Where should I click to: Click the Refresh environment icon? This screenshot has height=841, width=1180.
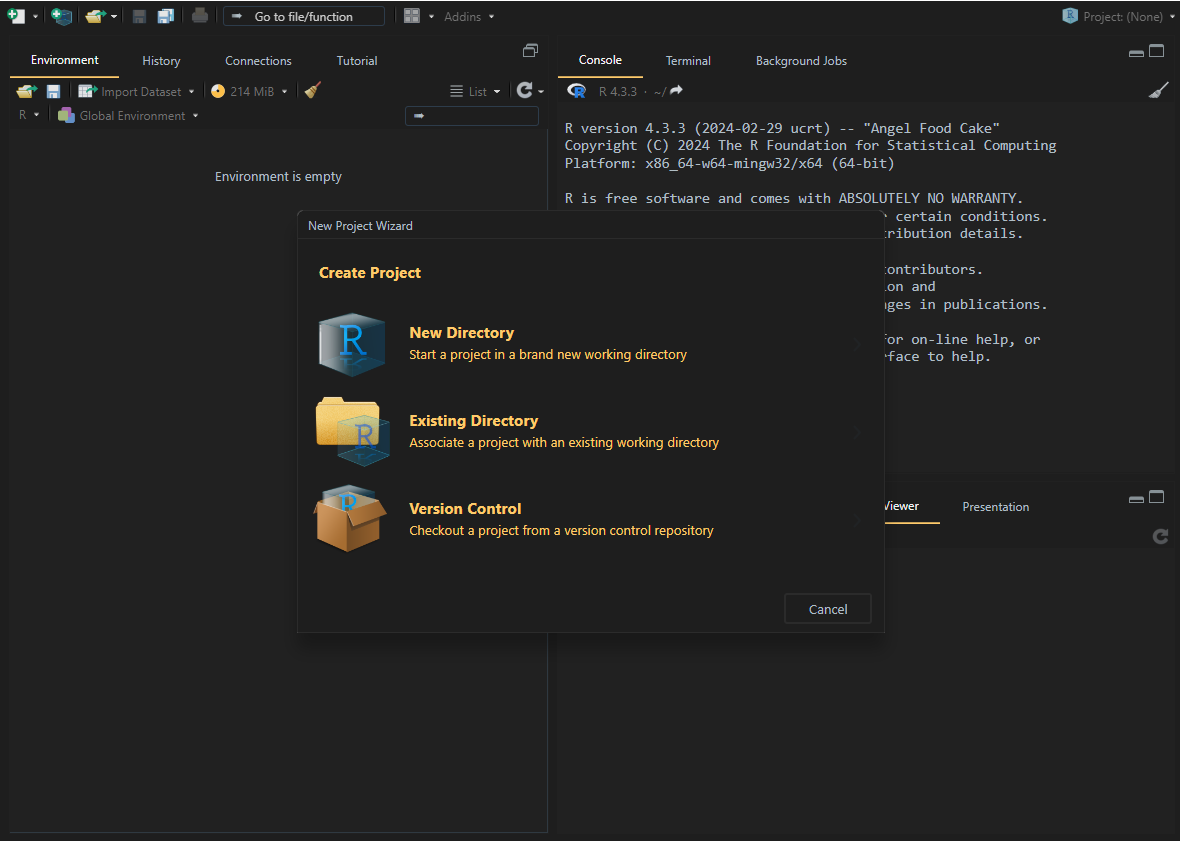pos(525,90)
